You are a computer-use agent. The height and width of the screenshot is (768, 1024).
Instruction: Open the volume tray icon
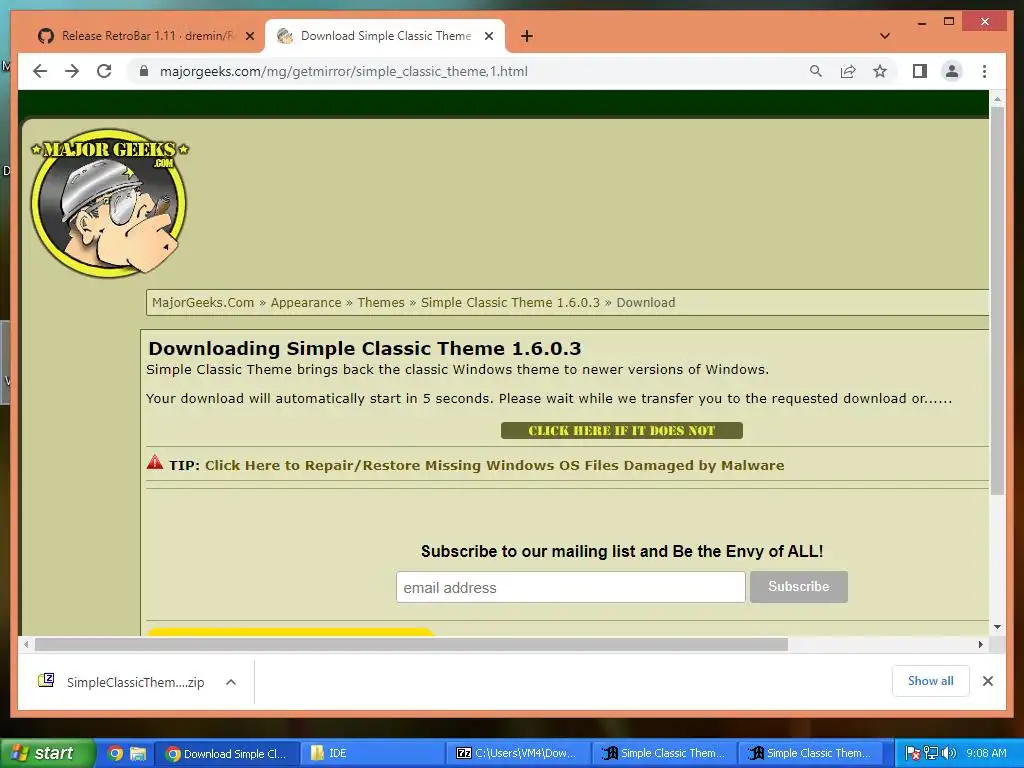tap(948, 754)
